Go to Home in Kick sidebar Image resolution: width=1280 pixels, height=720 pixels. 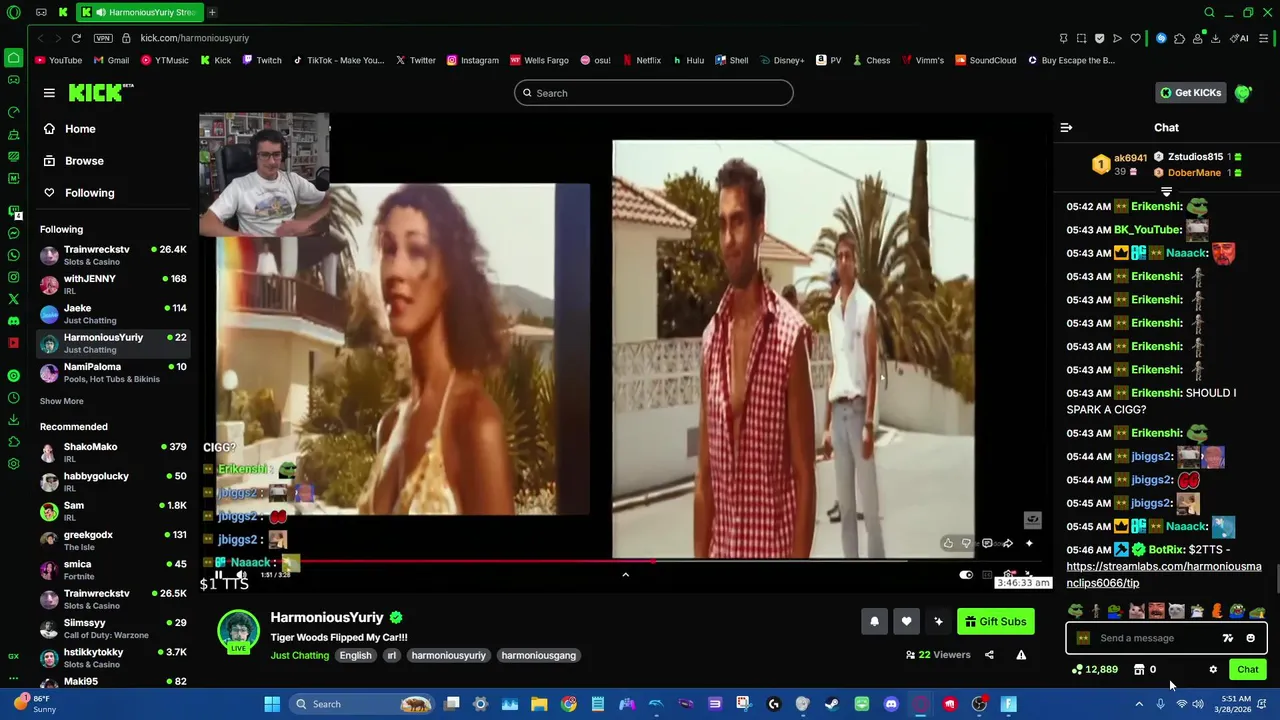[x=69, y=129]
